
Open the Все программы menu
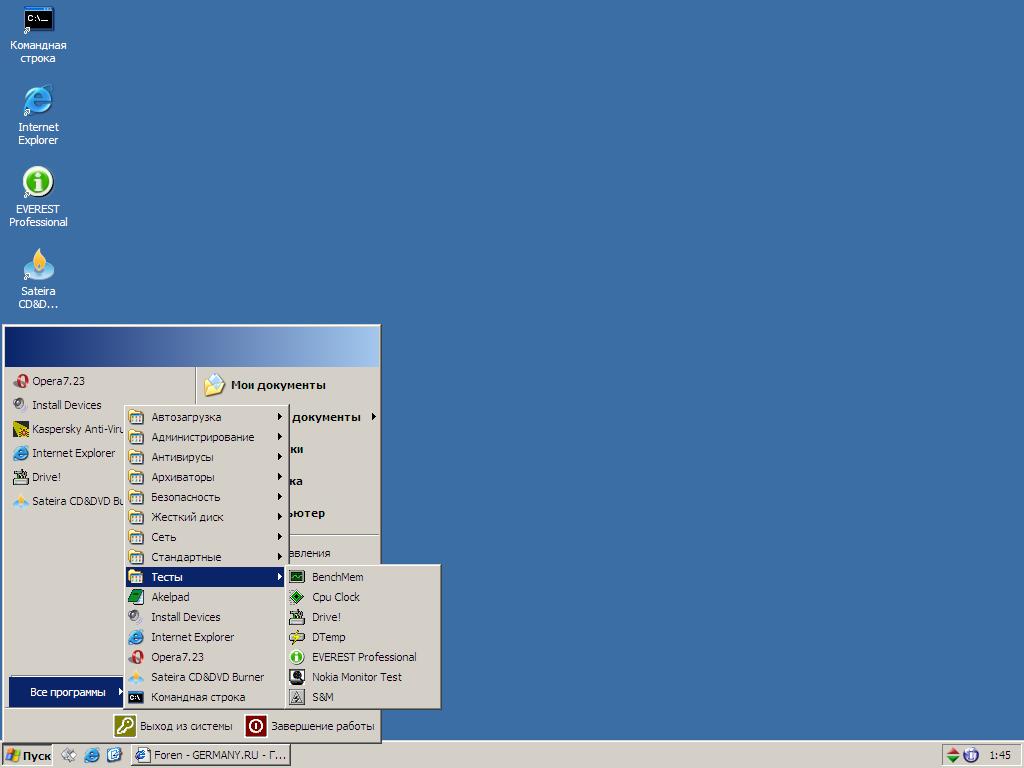[x=67, y=692]
